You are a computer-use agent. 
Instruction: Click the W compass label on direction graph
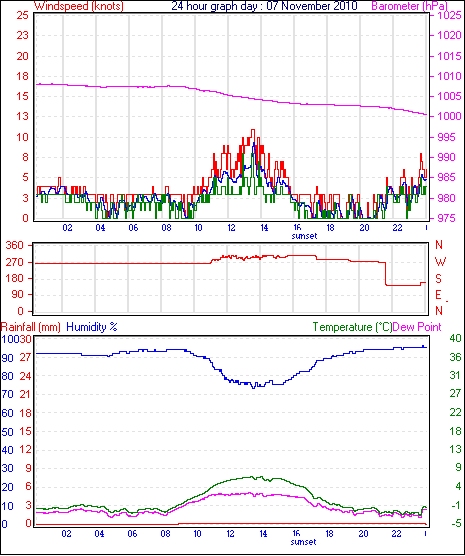pos(440,262)
